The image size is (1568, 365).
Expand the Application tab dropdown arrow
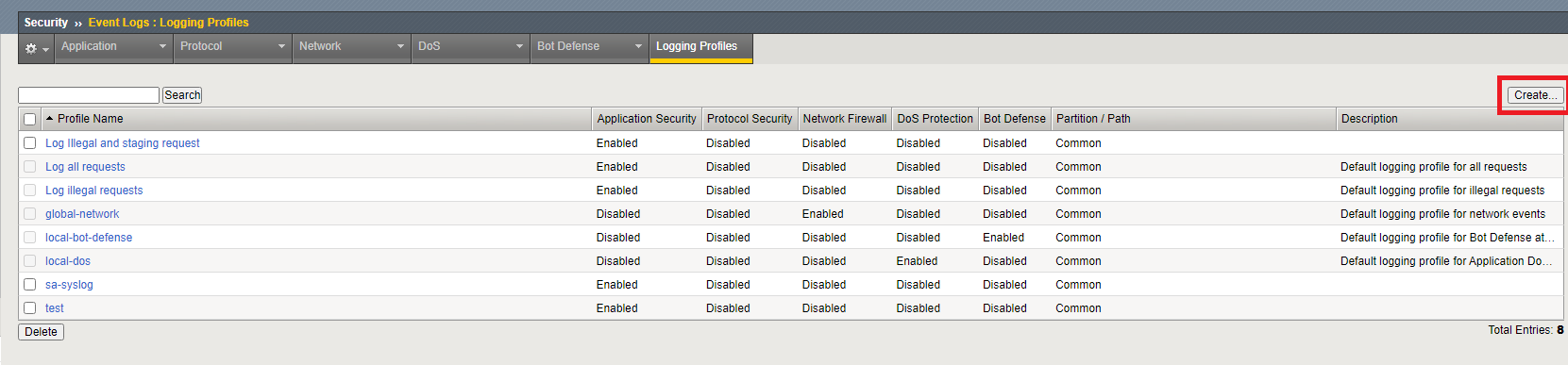pos(162,46)
